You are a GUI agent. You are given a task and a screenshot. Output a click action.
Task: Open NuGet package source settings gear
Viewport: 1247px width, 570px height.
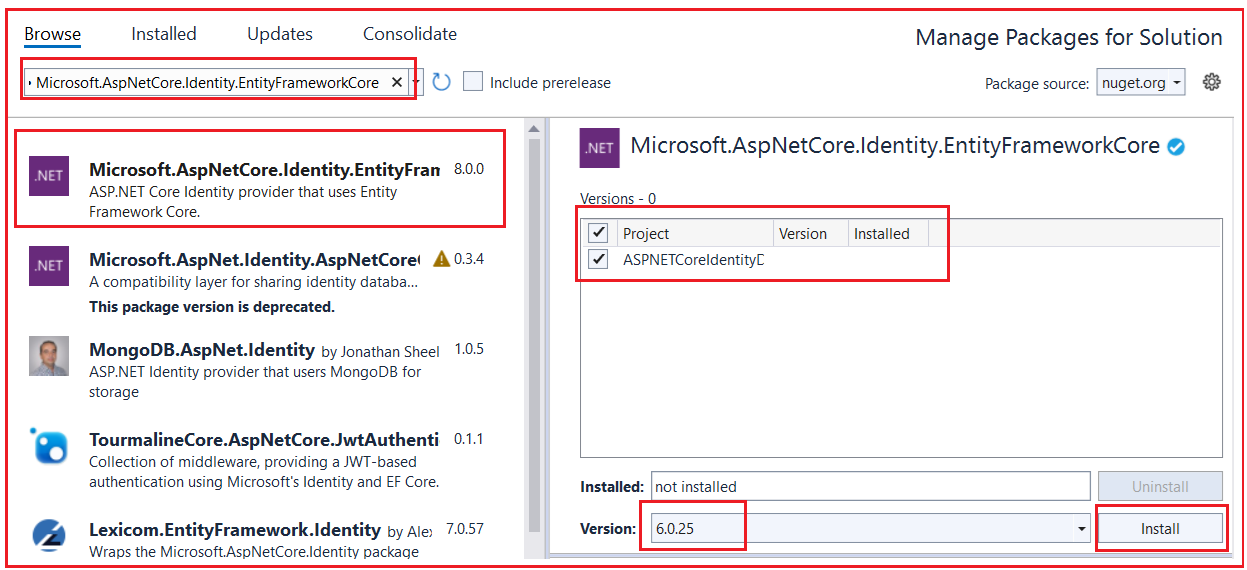1212,82
